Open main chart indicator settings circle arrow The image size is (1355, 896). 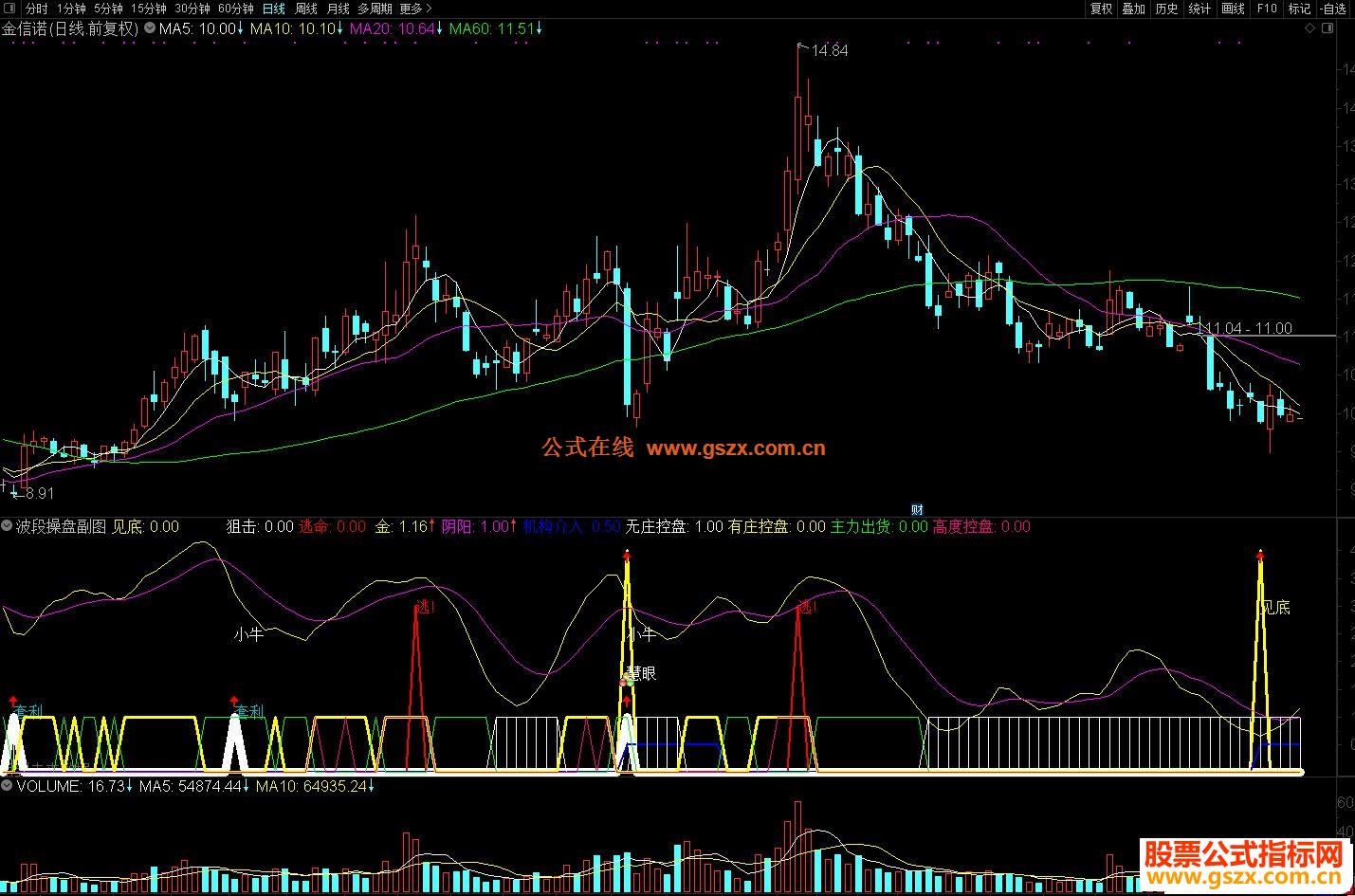pyautogui.click(x=149, y=28)
